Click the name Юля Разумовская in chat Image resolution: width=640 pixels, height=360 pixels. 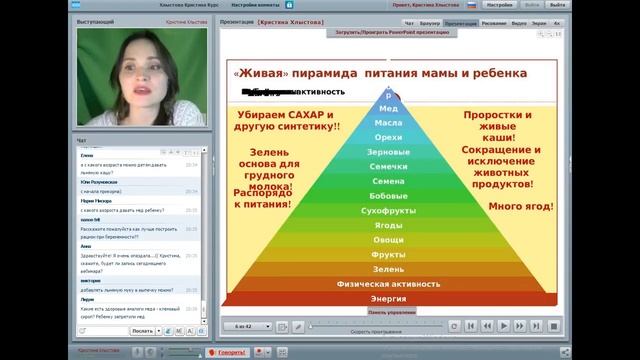[x=99, y=182]
